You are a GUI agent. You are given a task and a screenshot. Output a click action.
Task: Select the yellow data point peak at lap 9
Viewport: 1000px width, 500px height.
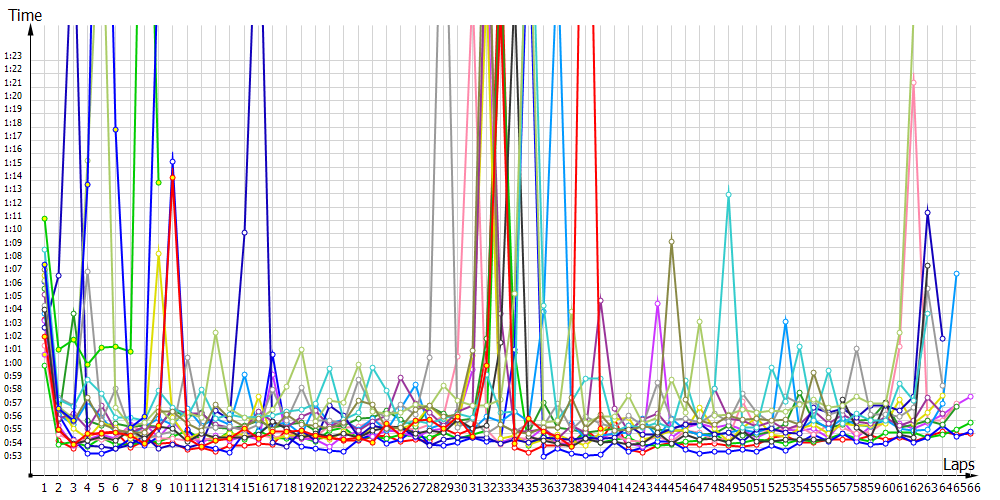pos(159,252)
